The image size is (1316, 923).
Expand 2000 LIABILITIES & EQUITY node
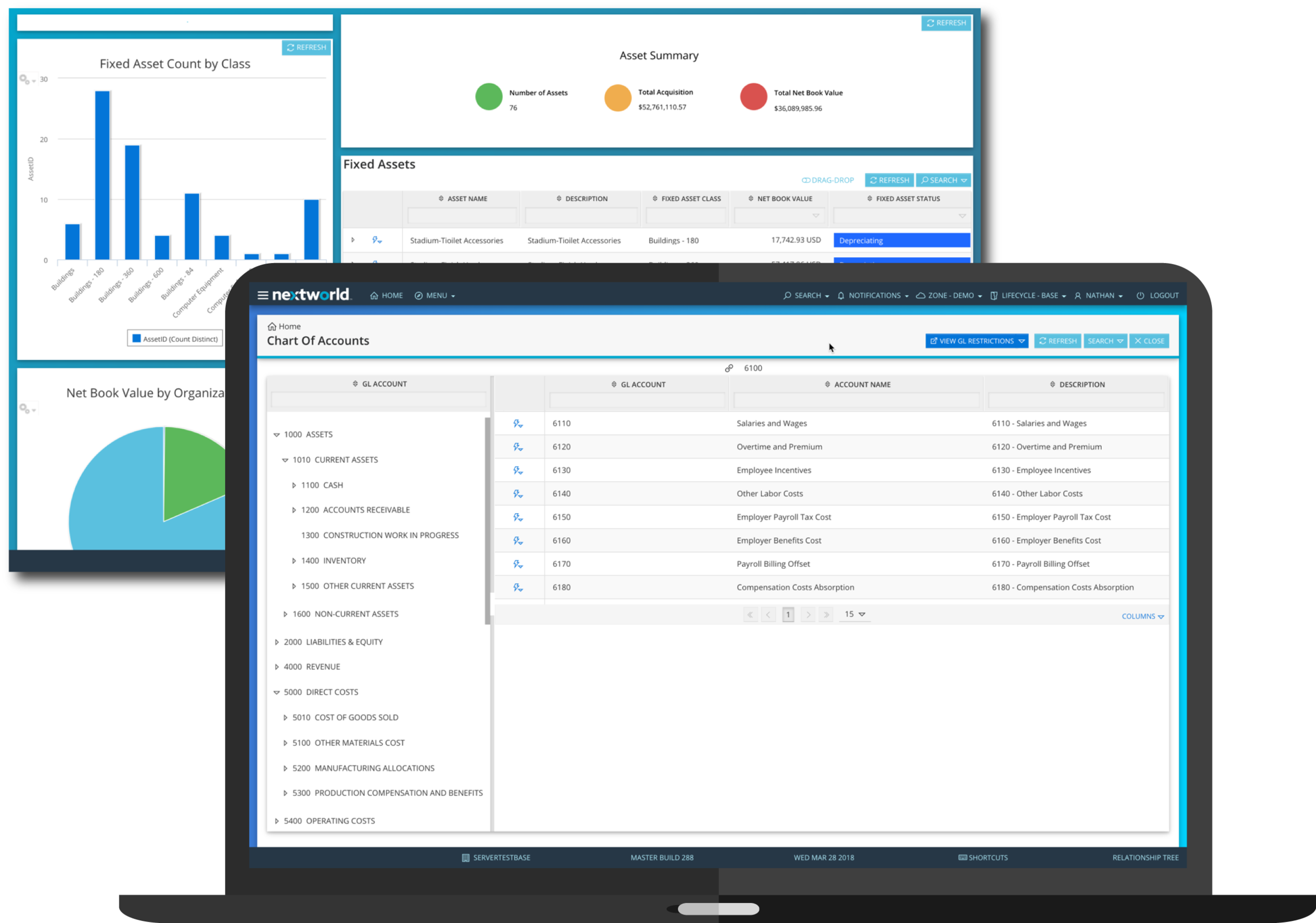coord(276,643)
